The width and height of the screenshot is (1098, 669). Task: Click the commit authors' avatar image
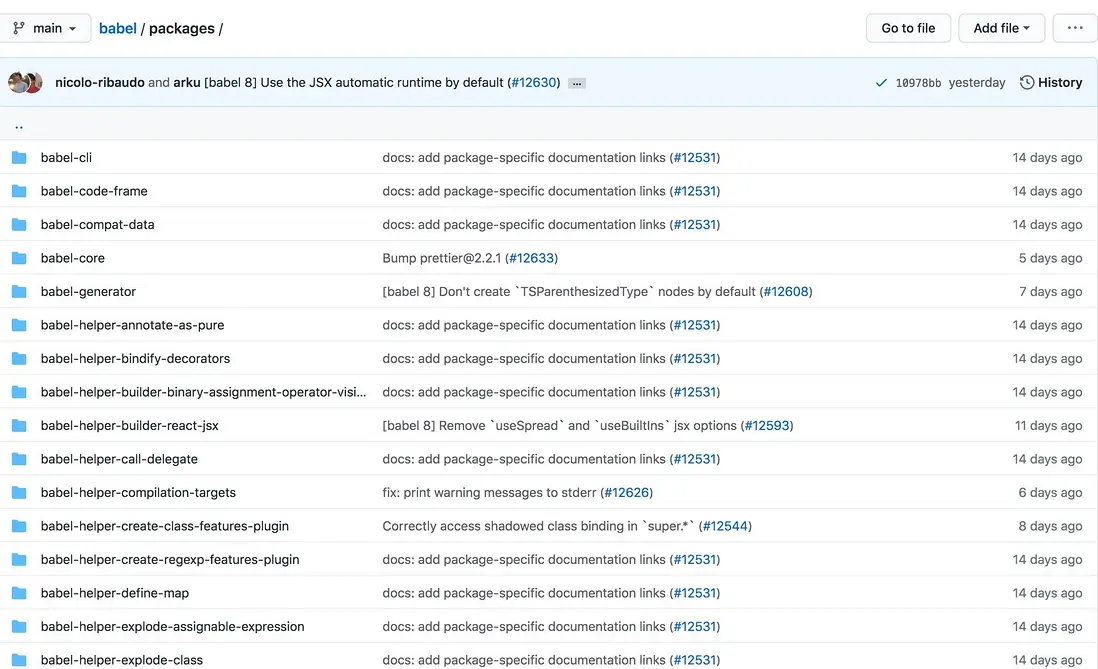click(25, 83)
